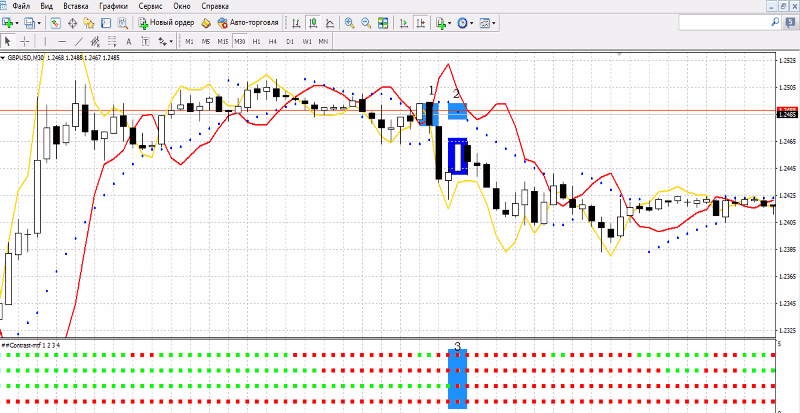Open the MetaEditor book icon
The height and width of the screenshot is (413, 800).
[206, 23]
